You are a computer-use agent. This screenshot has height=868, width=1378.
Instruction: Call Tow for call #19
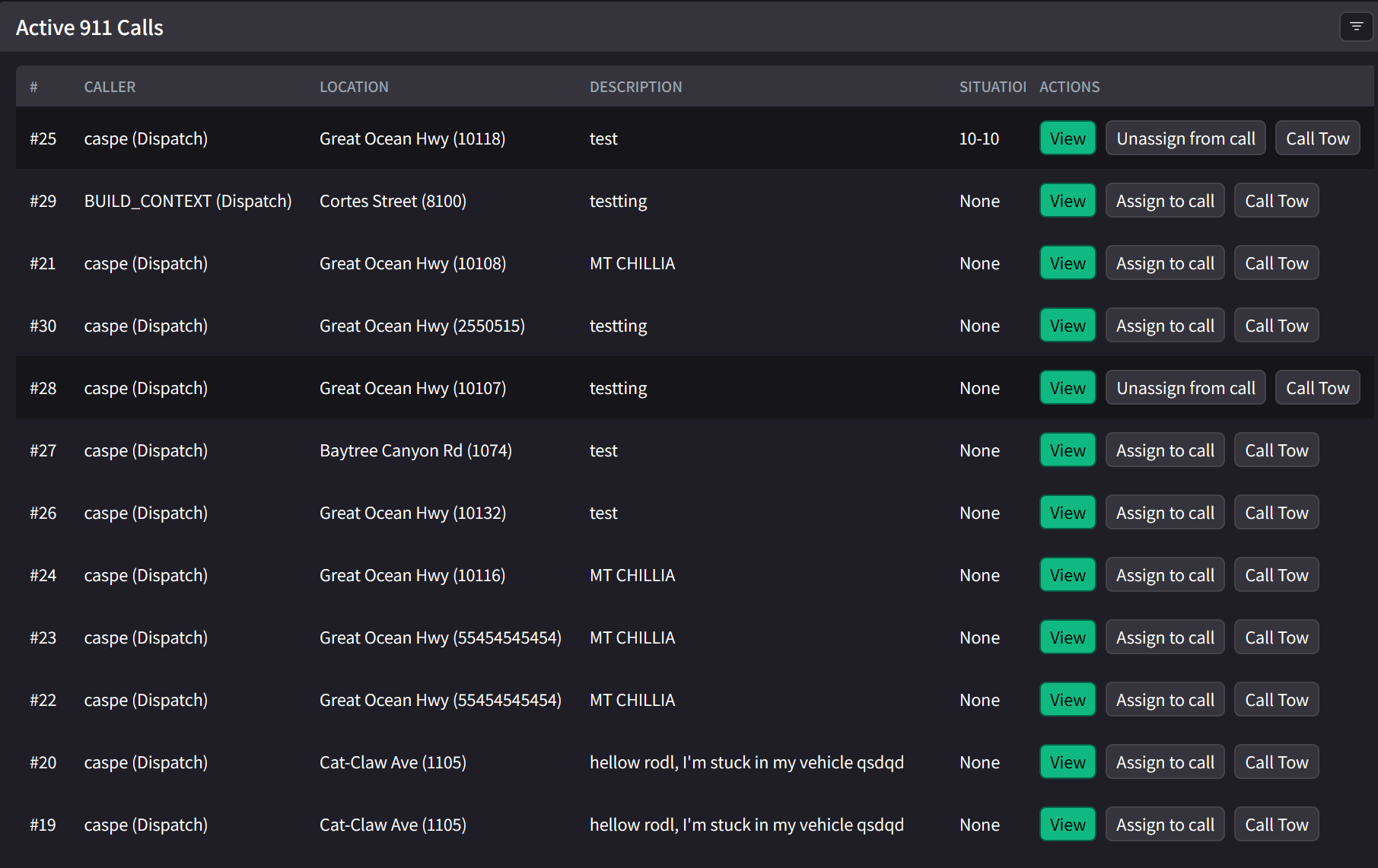click(x=1276, y=824)
